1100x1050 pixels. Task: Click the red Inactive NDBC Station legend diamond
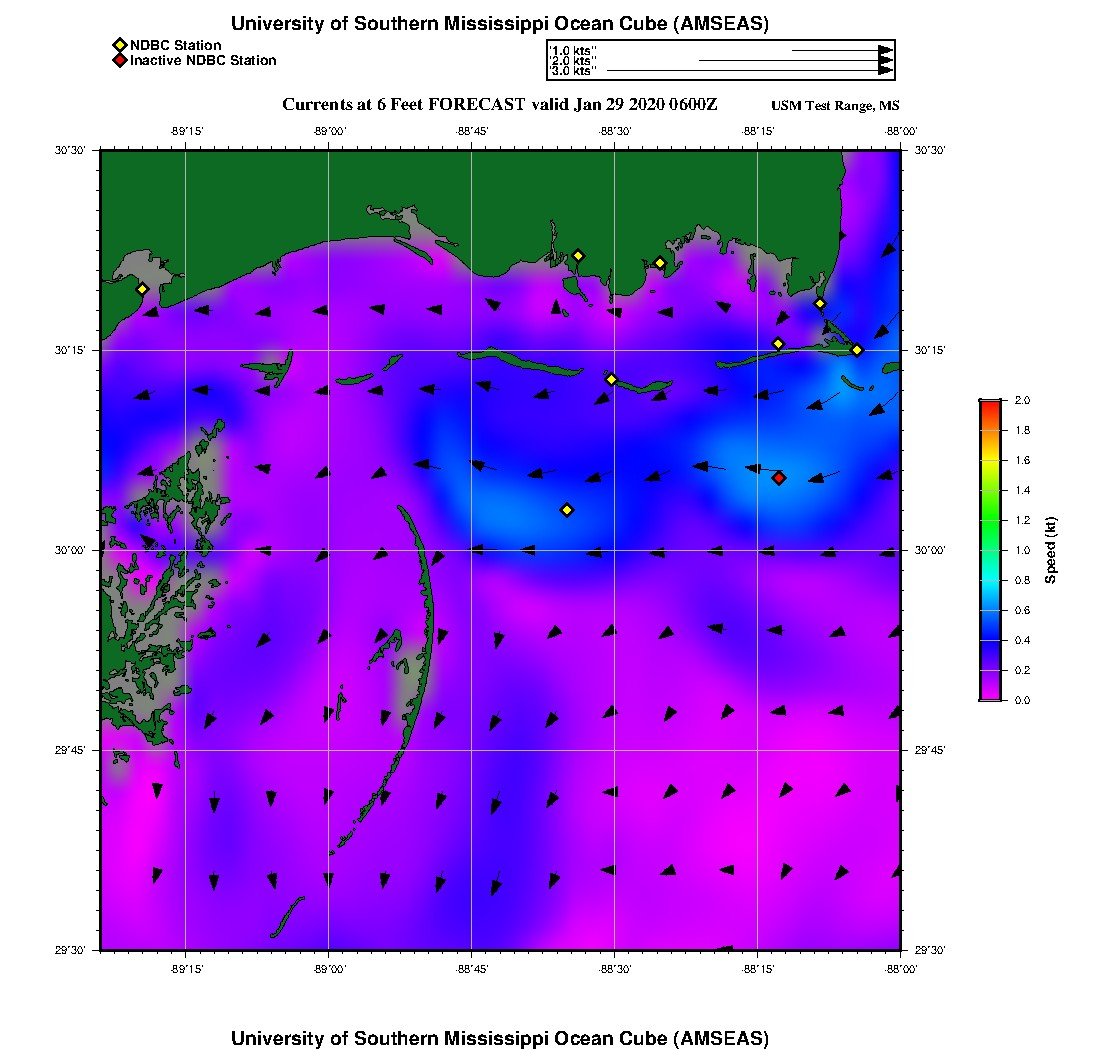(x=119, y=60)
